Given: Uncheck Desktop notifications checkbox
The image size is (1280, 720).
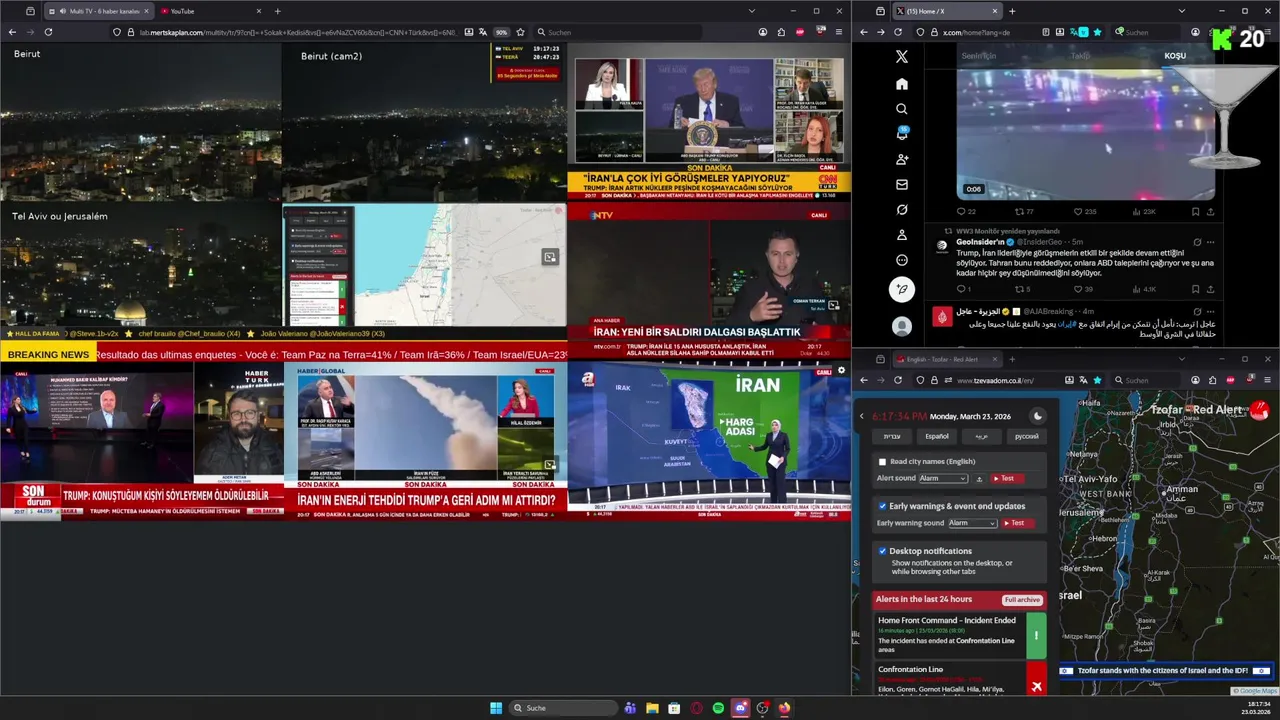Looking at the screenshot, I should click(x=882, y=551).
